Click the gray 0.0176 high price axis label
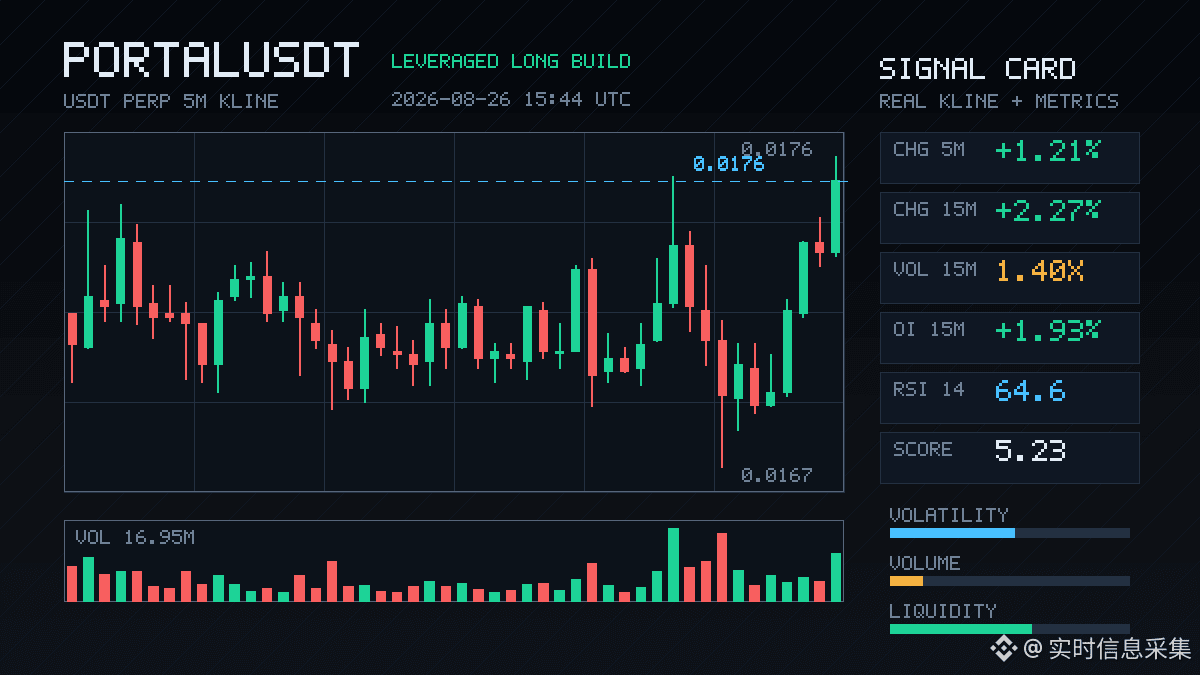1200x675 pixels. coord(777,149)
